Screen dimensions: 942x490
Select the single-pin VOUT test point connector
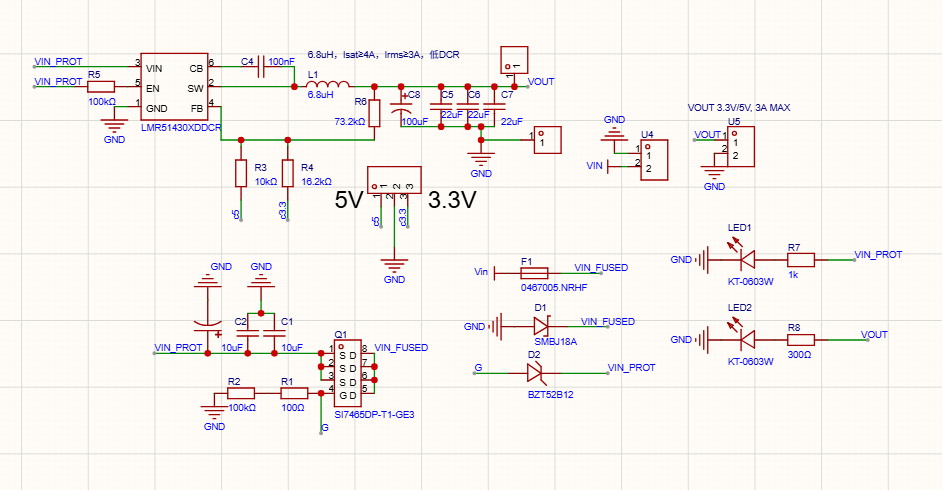click(x=514, y=60)
